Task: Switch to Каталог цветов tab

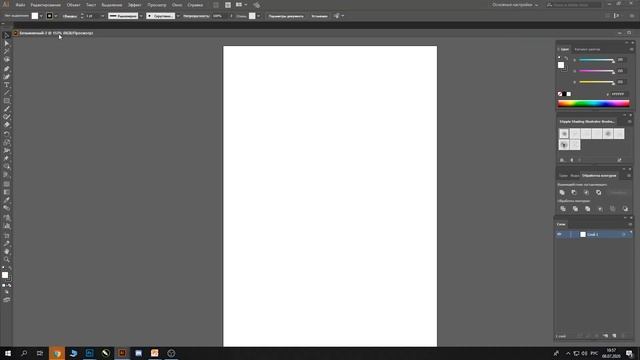Action: tap(587, 49)
